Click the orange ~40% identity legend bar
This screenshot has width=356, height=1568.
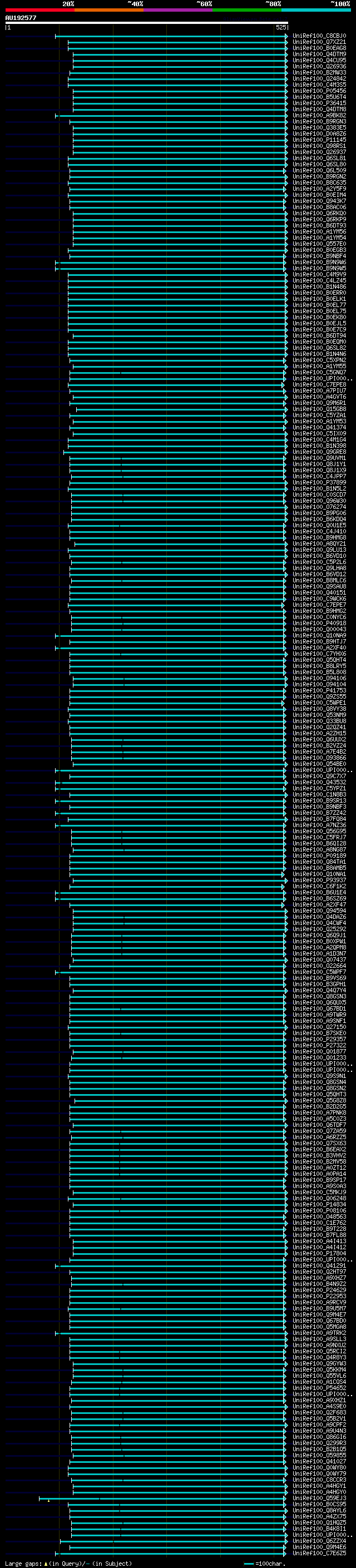[109, 10]
